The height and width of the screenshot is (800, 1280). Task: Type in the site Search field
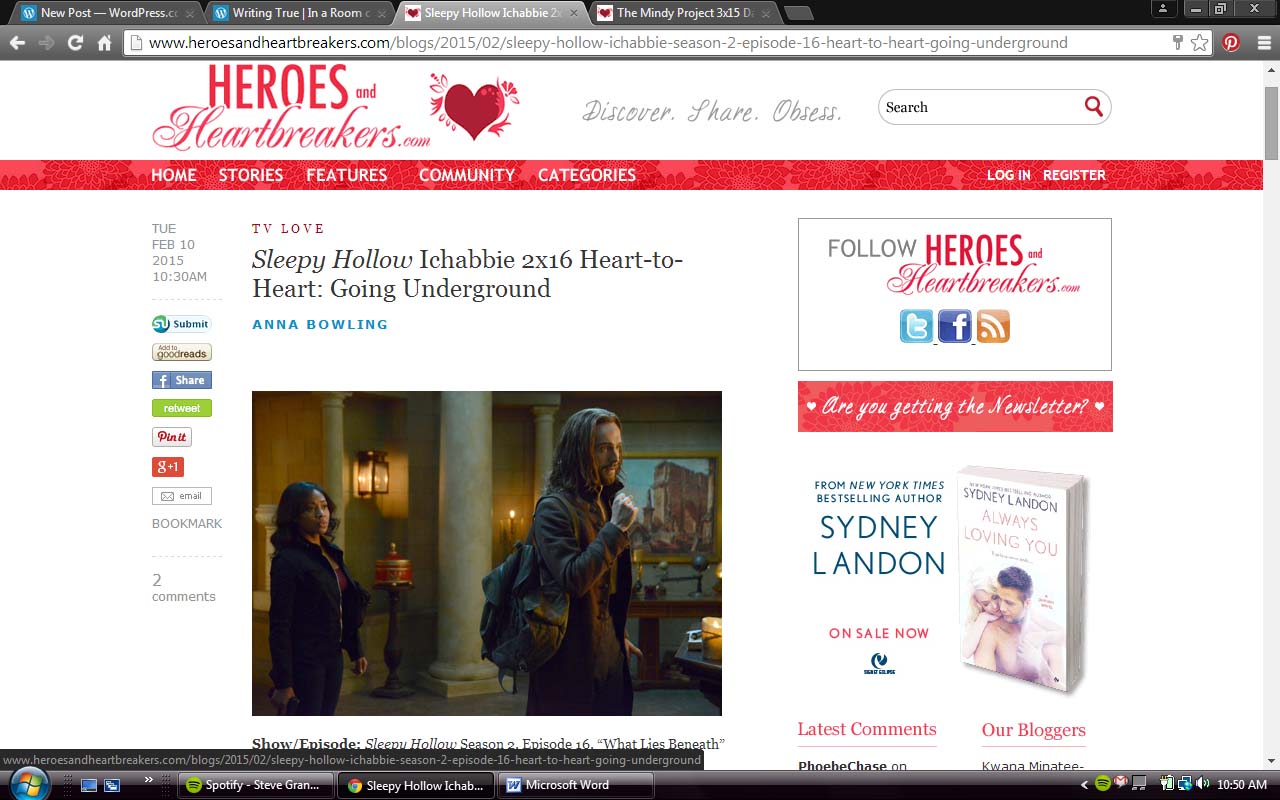980,107
